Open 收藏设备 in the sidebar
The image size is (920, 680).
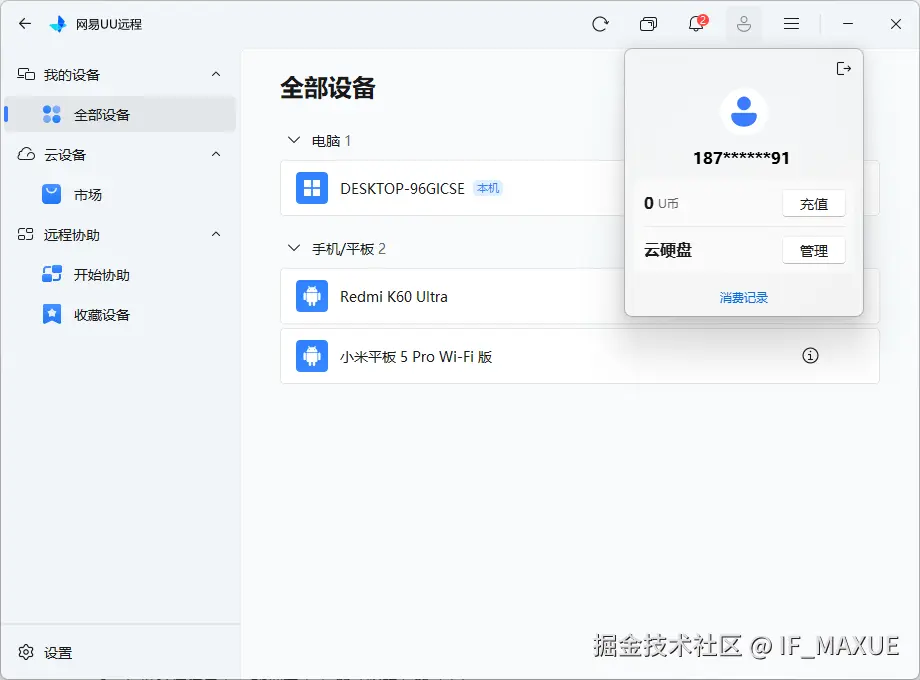[x=120, y=314]
